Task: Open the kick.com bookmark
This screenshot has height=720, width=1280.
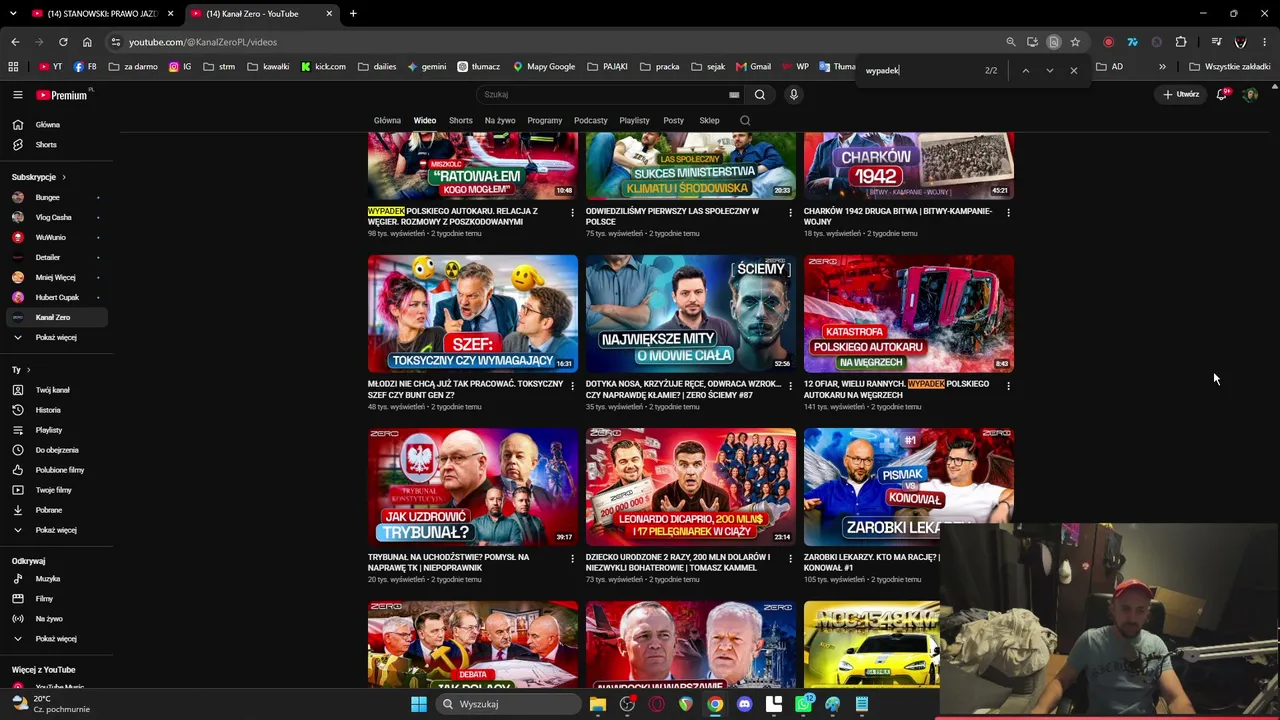Action: pyautogui.click(x=323, y=67)
